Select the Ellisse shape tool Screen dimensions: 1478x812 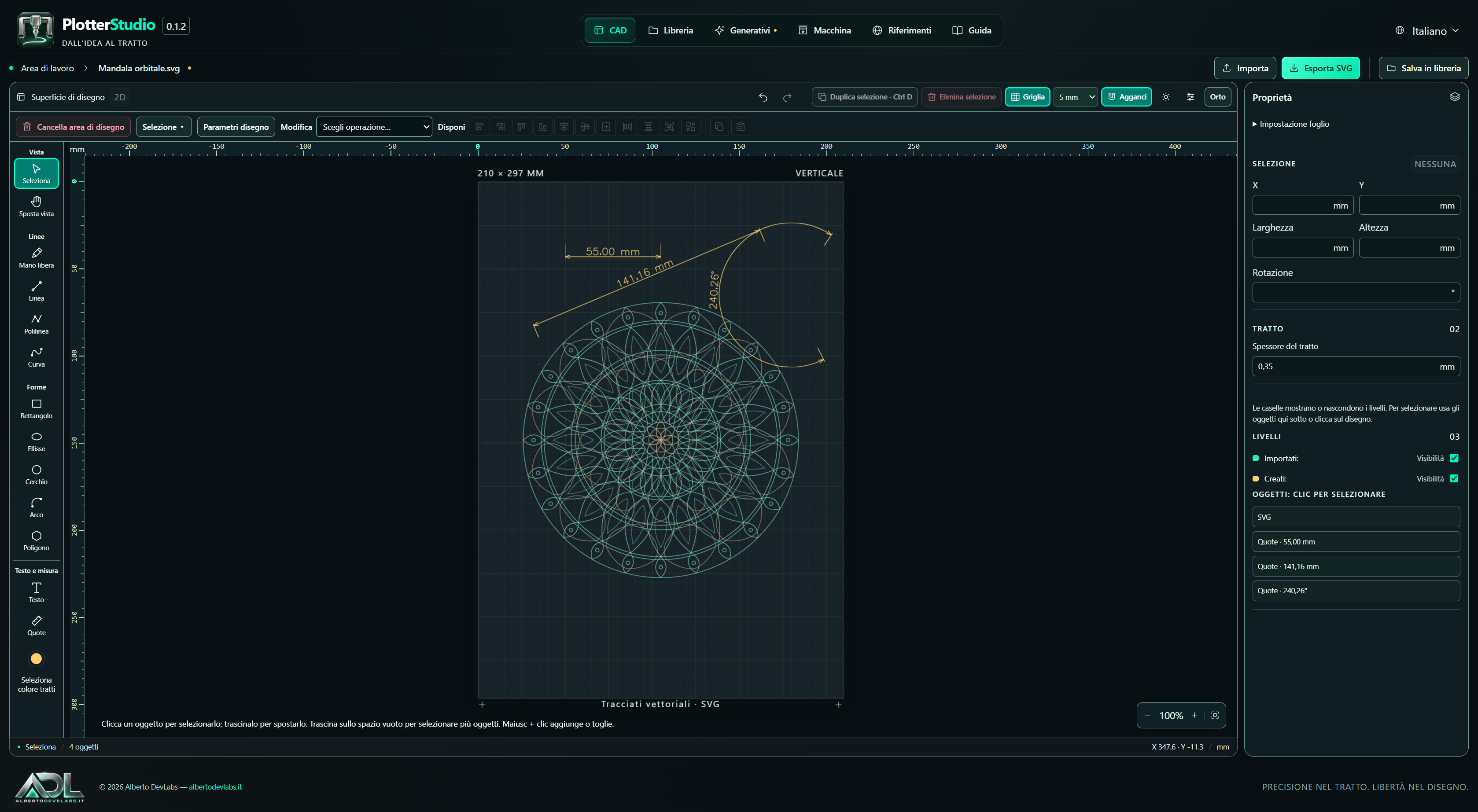coord(36,441)
